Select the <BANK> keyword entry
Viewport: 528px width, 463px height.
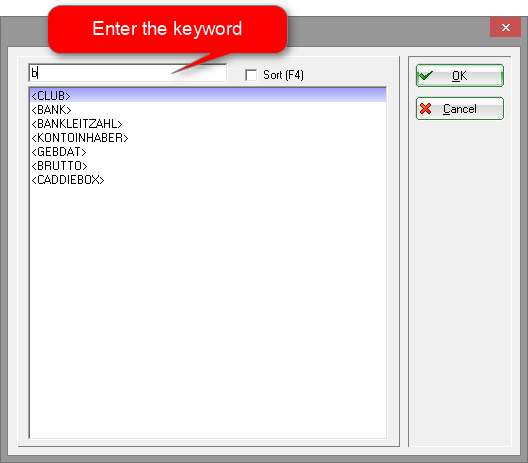(x=52, y=110)
